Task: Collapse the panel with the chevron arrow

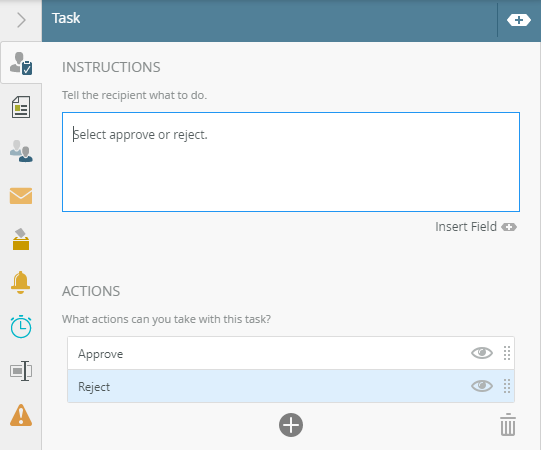Action: [x=21, y=20]
